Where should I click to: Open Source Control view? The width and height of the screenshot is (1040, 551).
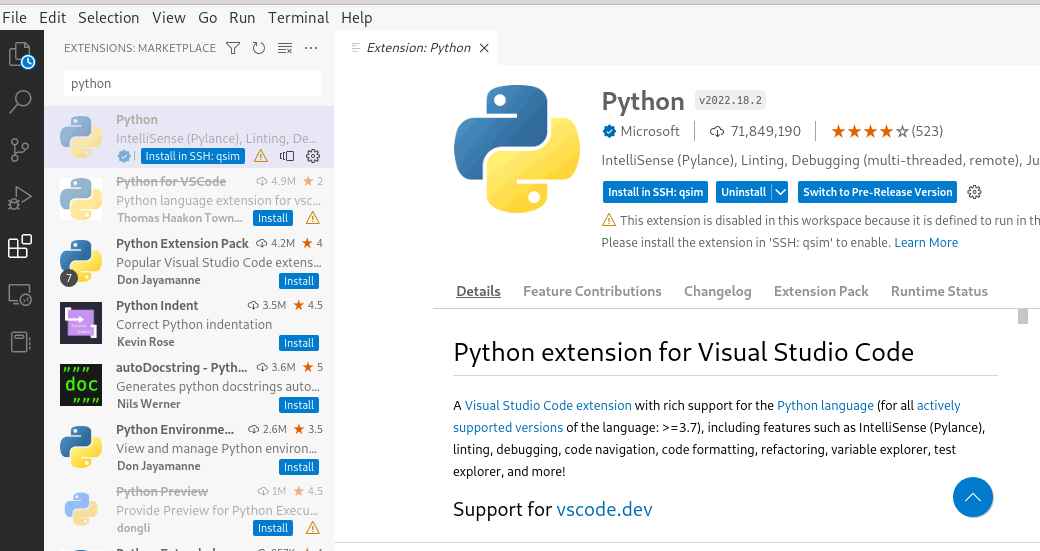click(20, 150)
